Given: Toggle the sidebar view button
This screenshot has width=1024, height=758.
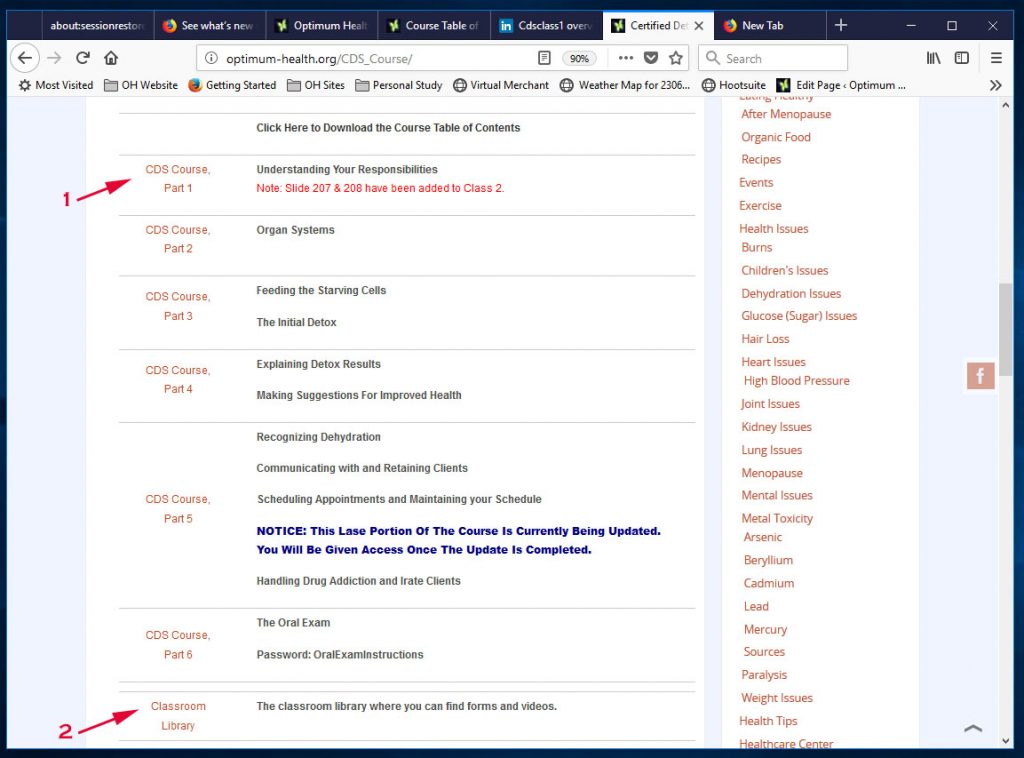Looking at the screenshot, I should click(961, 58).
